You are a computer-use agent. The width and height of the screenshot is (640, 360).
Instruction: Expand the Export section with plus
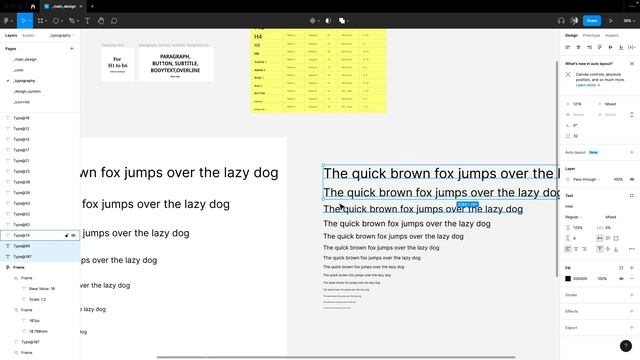(632, 327)
